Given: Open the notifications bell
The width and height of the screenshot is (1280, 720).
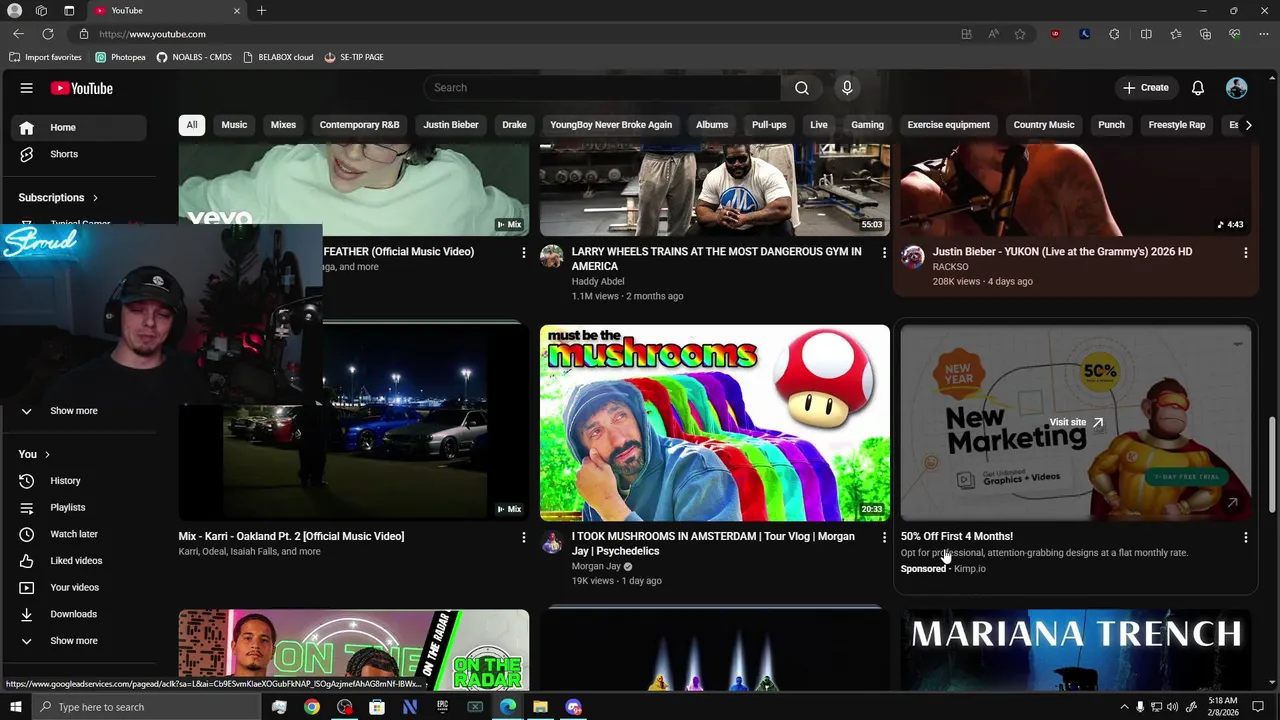Looking at the screenshot, I should tap(1198, 88).
